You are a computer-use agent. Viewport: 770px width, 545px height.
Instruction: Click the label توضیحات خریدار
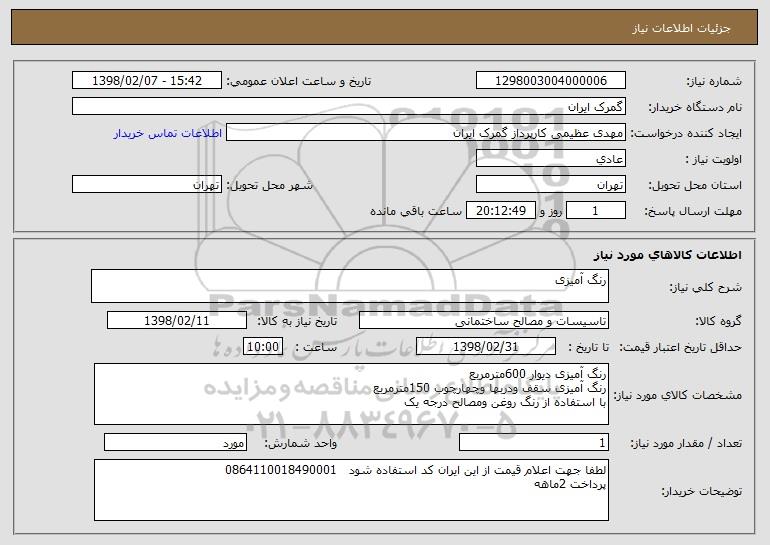[x=702, y=491]
